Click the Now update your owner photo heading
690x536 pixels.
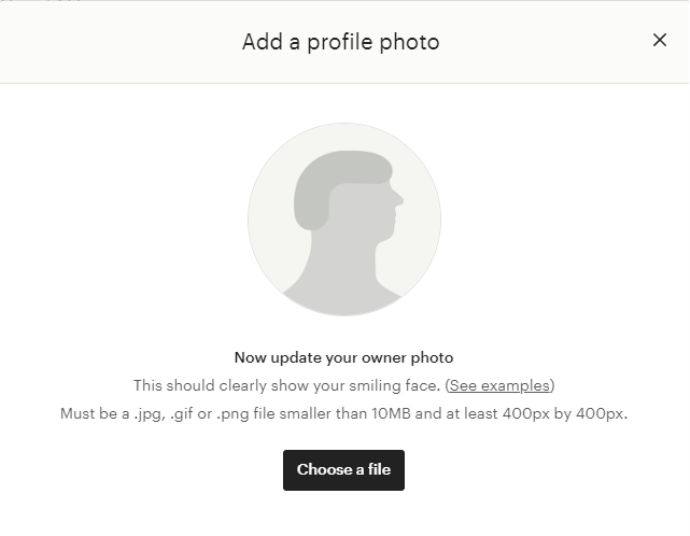click(x=344, y=358)
